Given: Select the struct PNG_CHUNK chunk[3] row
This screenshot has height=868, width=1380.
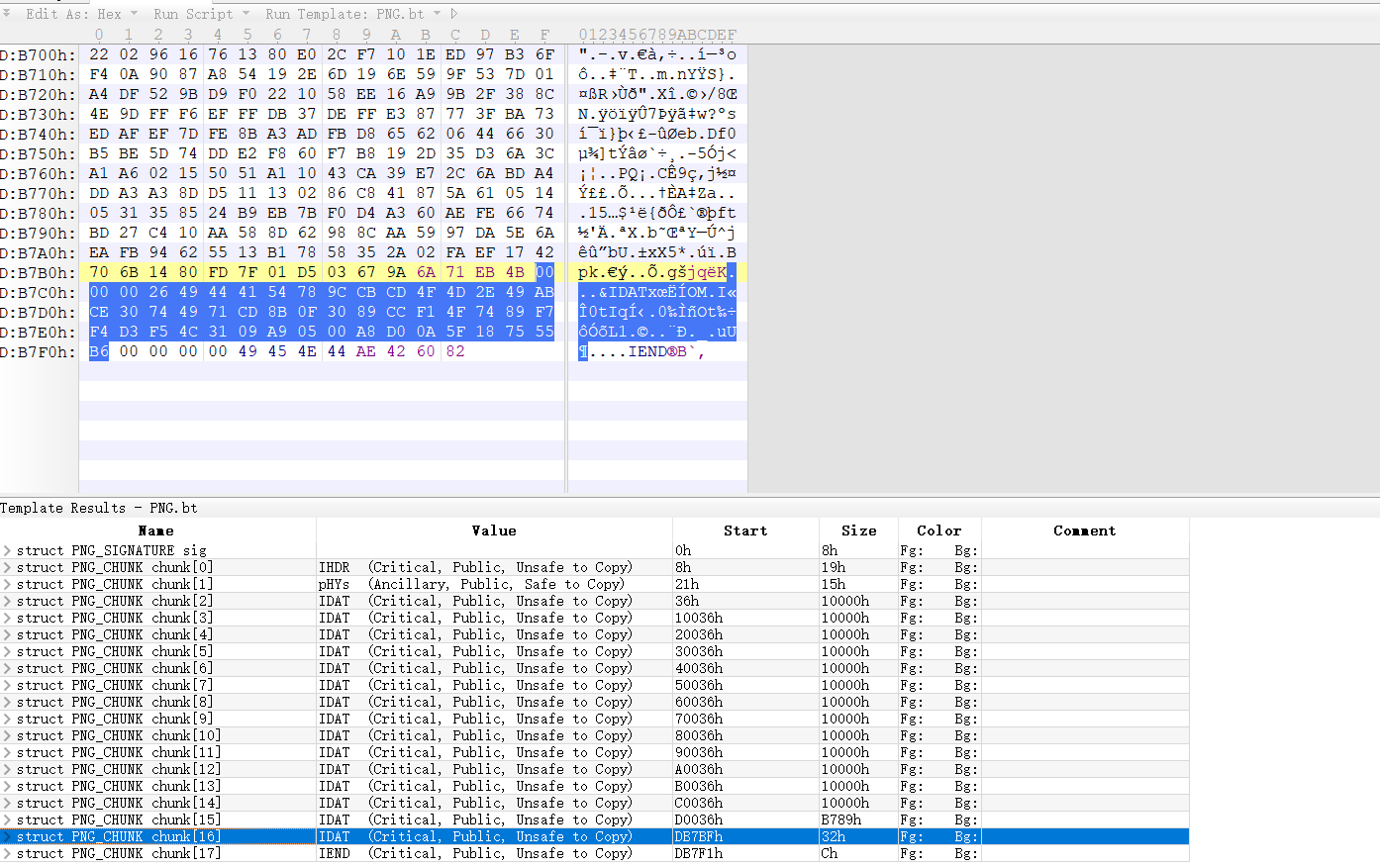Looking at the screenshot, I should 594,619.
